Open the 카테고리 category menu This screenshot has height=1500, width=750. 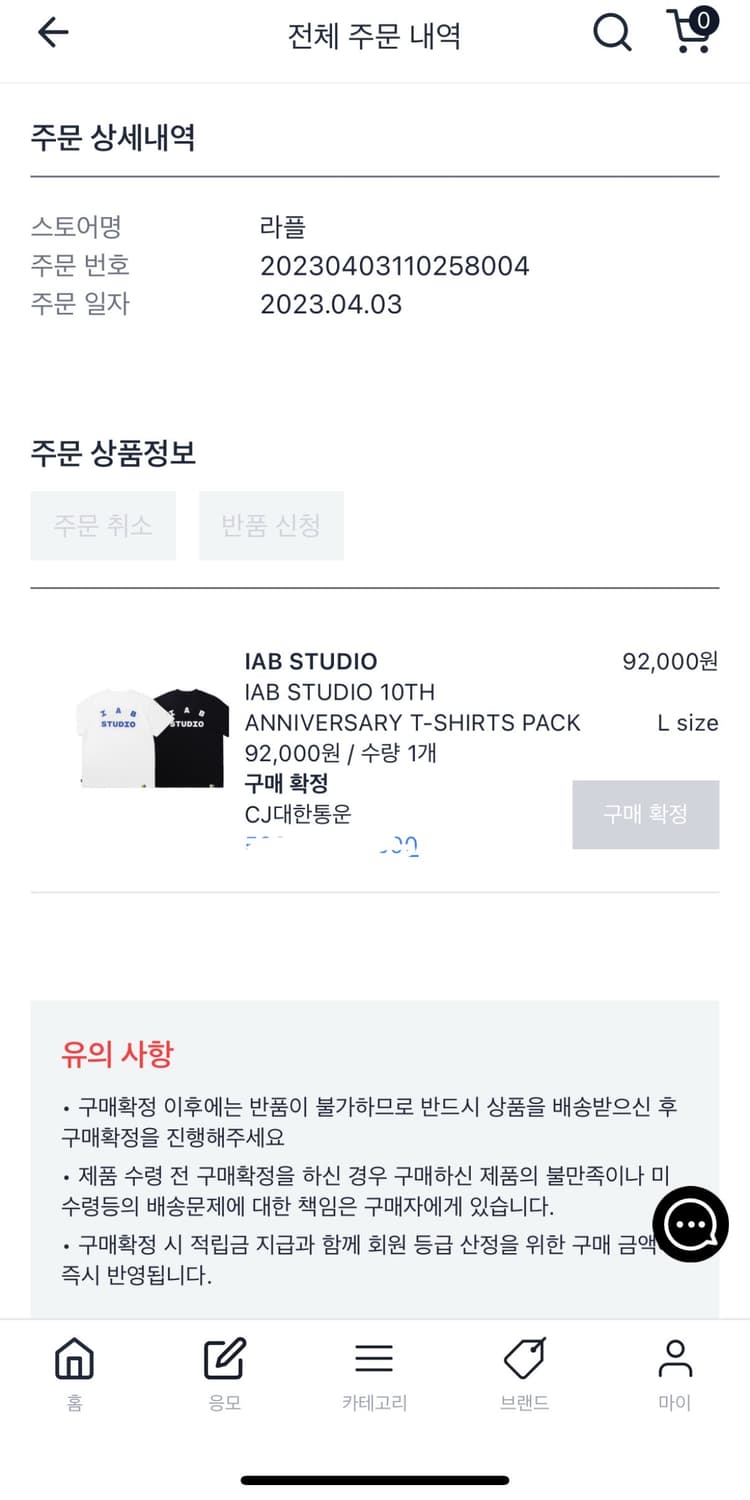pyautogui.click(x=374, y=1373)
